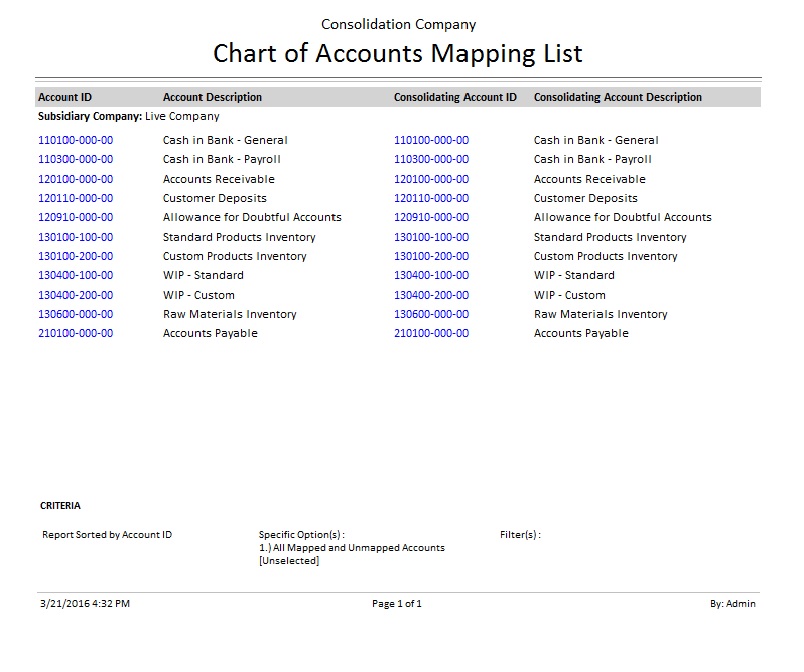Viewport: 804px width, 672px height.
Task: Click subsidiary account ID 110300-000-00
Action: coord(75,159)
